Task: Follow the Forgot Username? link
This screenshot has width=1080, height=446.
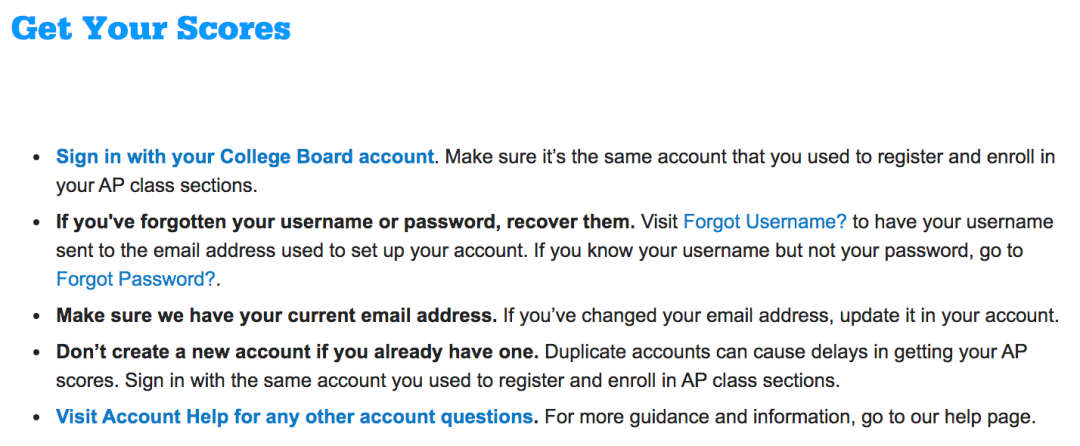Action: tap(765, 222)
